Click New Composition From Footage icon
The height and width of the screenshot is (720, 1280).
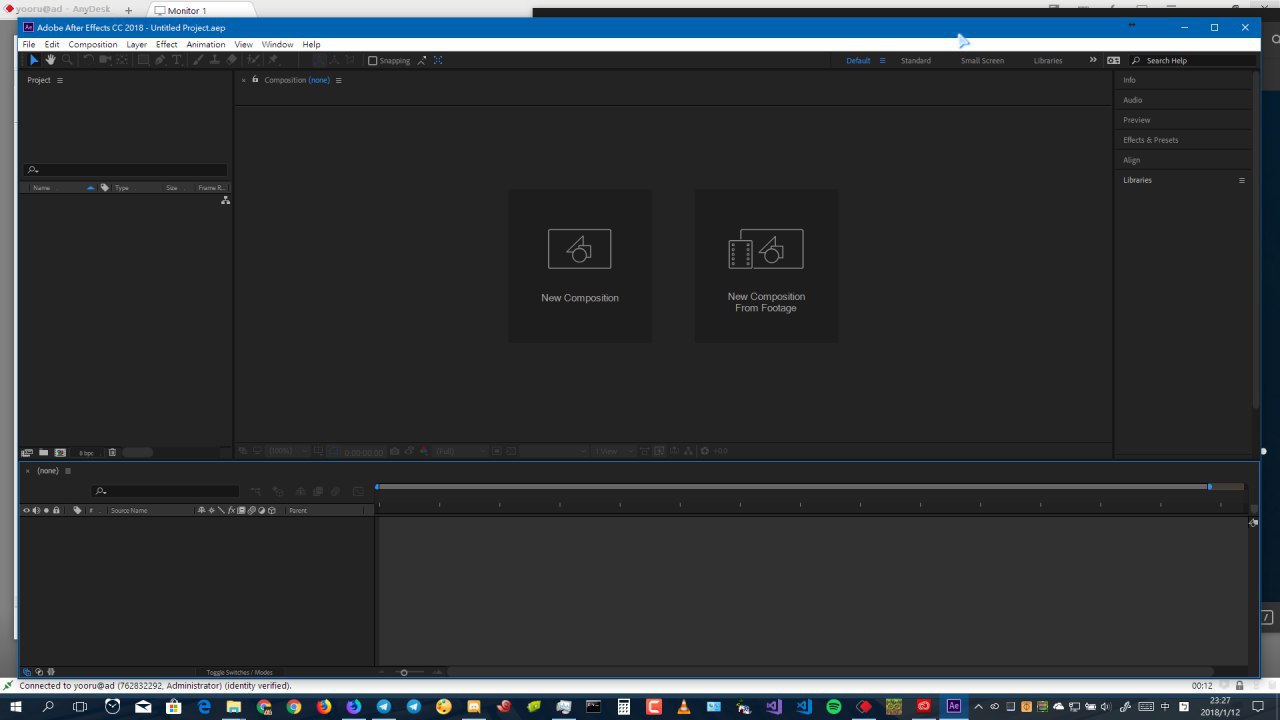pos(766,249)
